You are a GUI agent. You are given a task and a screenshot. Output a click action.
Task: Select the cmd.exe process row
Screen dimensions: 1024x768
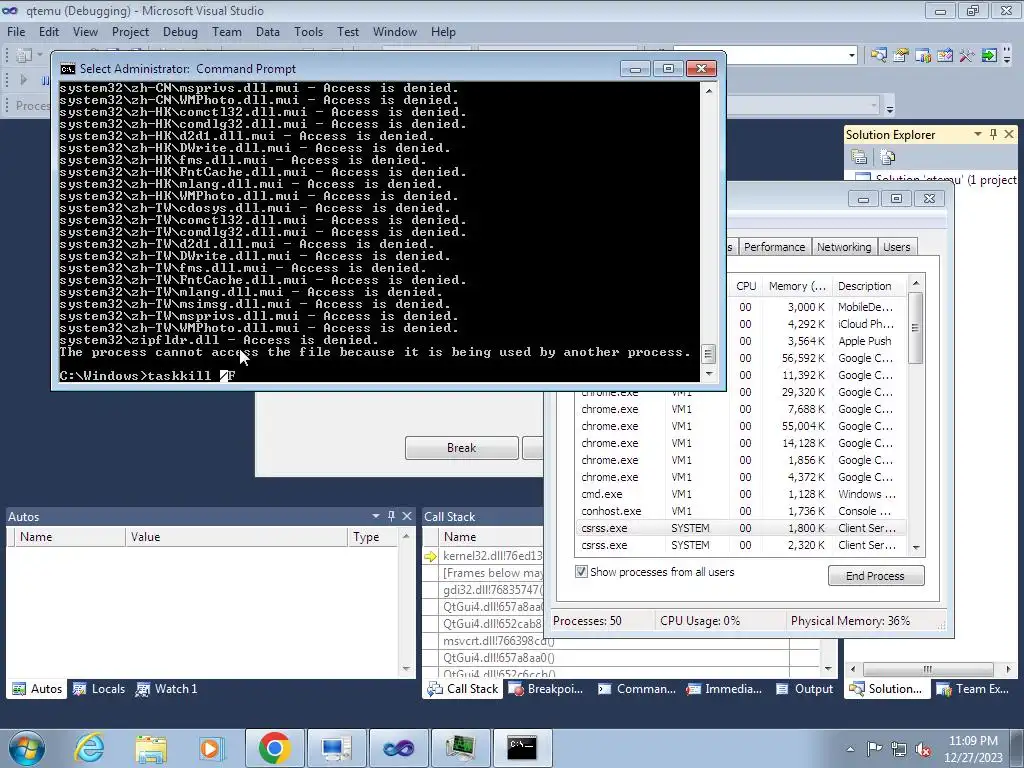[741, 494]
